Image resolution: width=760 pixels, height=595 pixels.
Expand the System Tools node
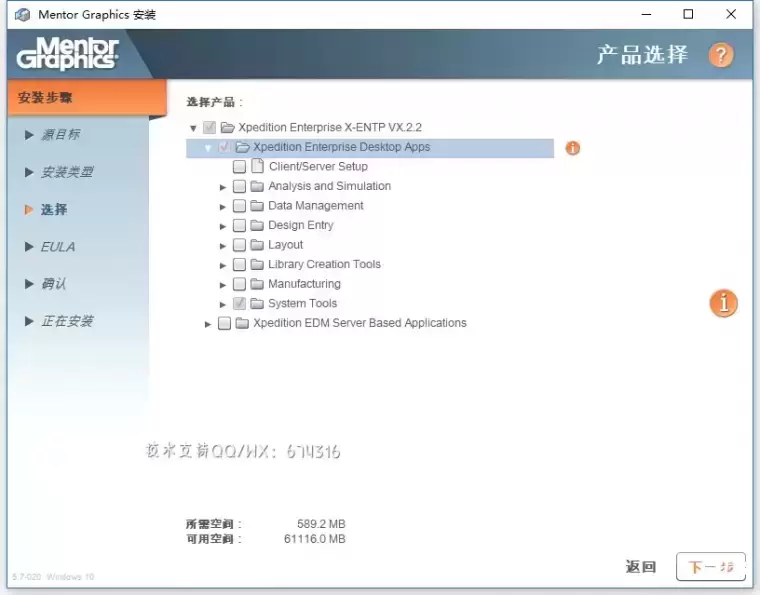[x=222, y=304]
